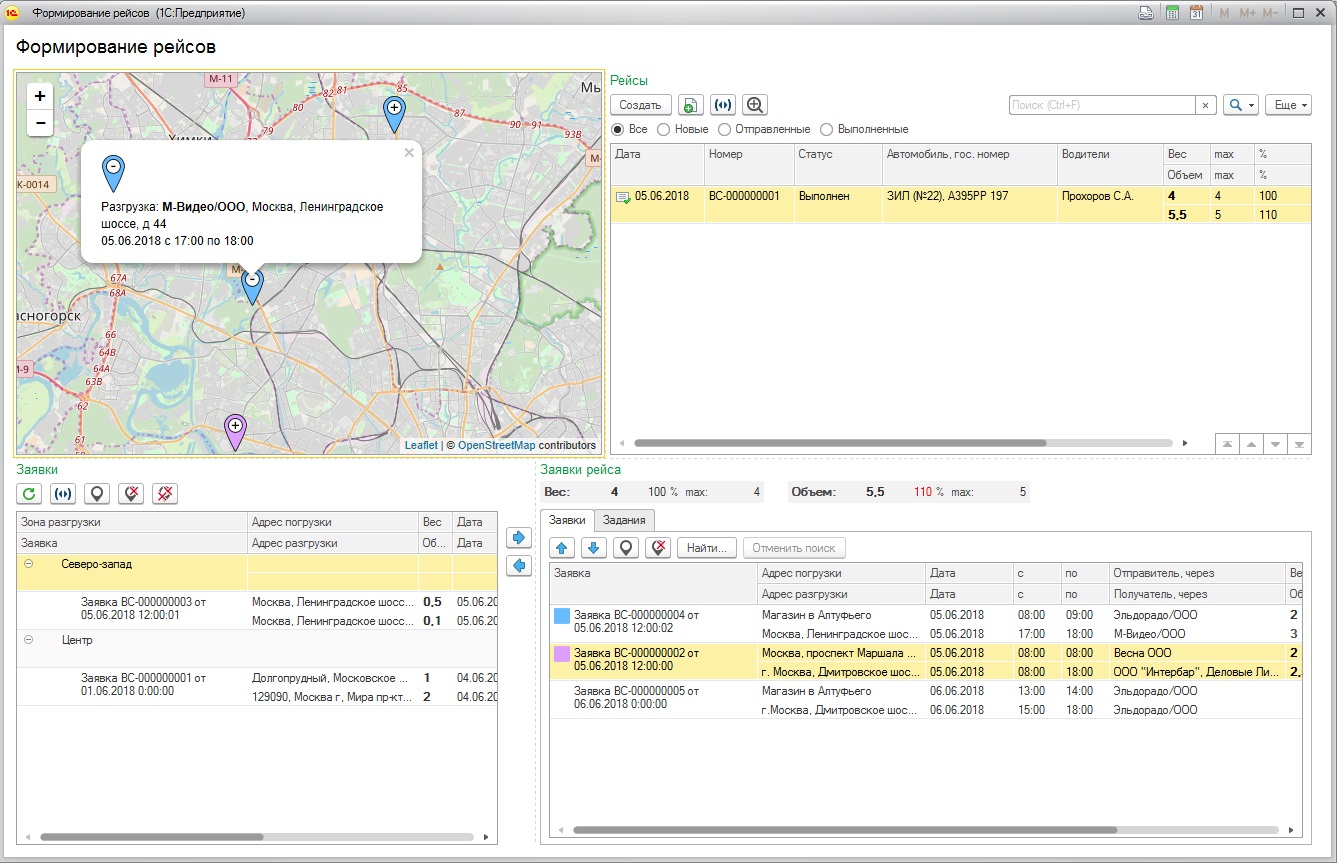Click the Создать button

[x=640, y=105]
